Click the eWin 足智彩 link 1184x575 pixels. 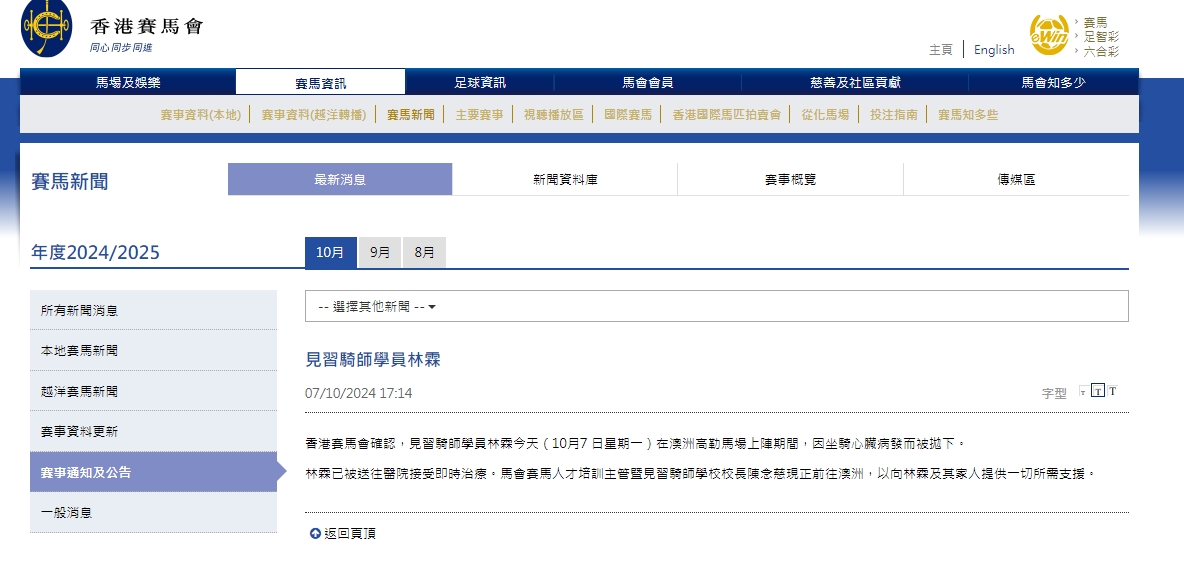[1101, 36]
